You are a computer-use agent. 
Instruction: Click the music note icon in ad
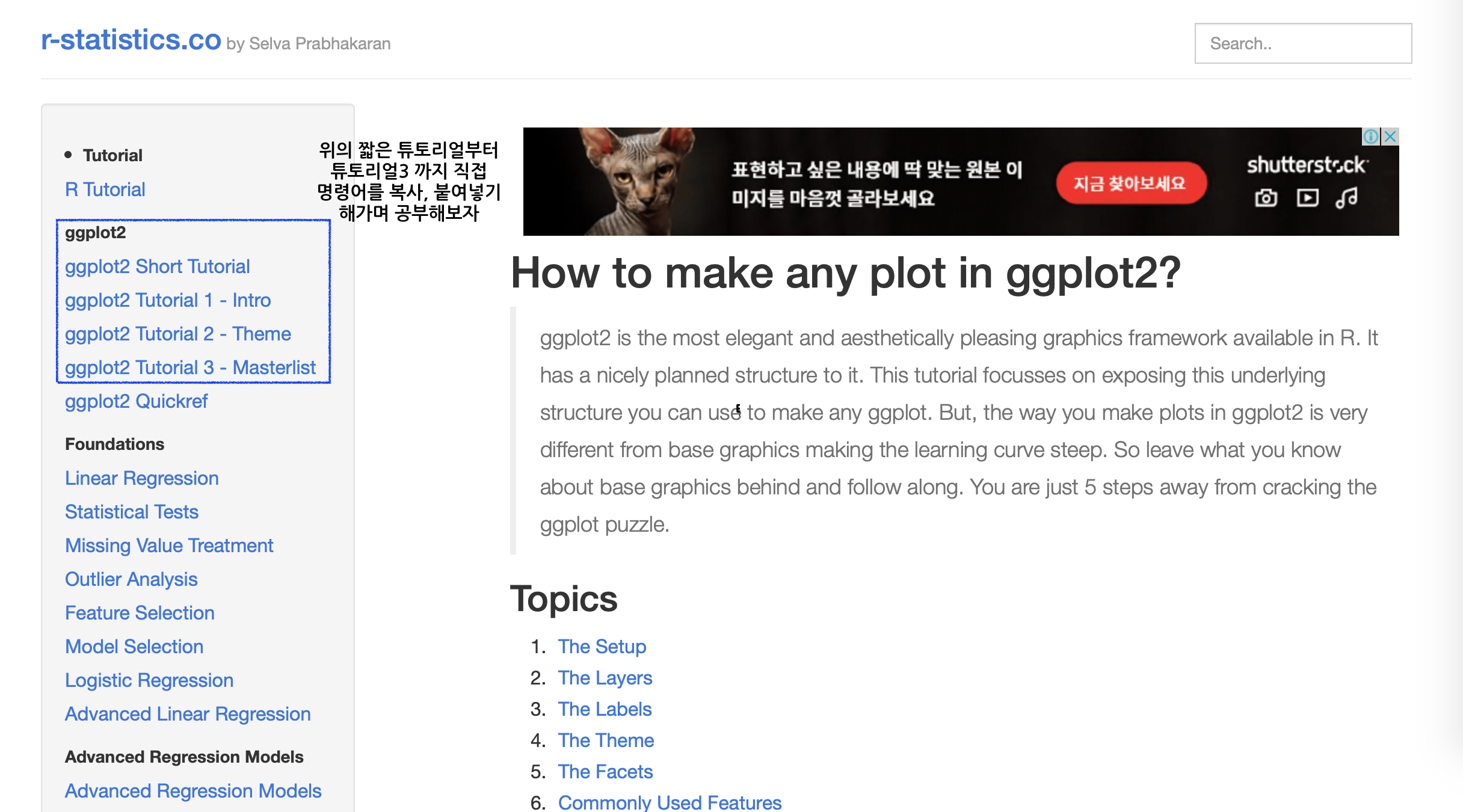pyautogui.click(x=1346, y=198)
